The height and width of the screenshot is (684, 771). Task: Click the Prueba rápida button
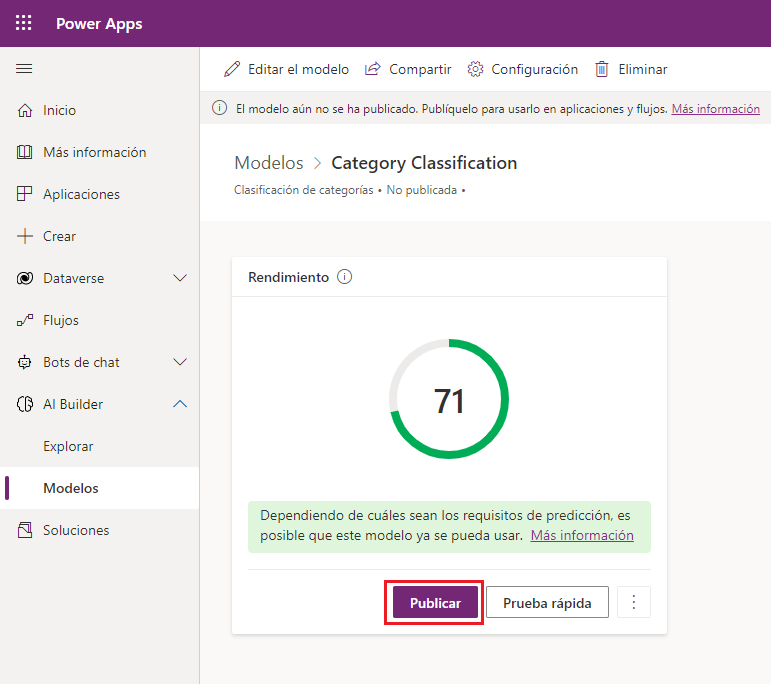pyautogui.click(x=547, y=602)
